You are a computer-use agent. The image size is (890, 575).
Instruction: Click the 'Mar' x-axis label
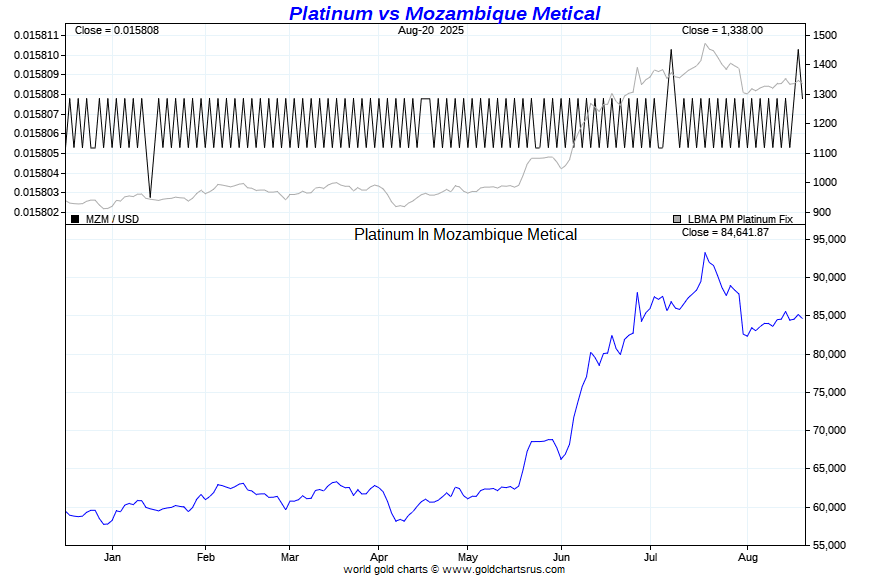pyautogui.click(x=289, y=557)
